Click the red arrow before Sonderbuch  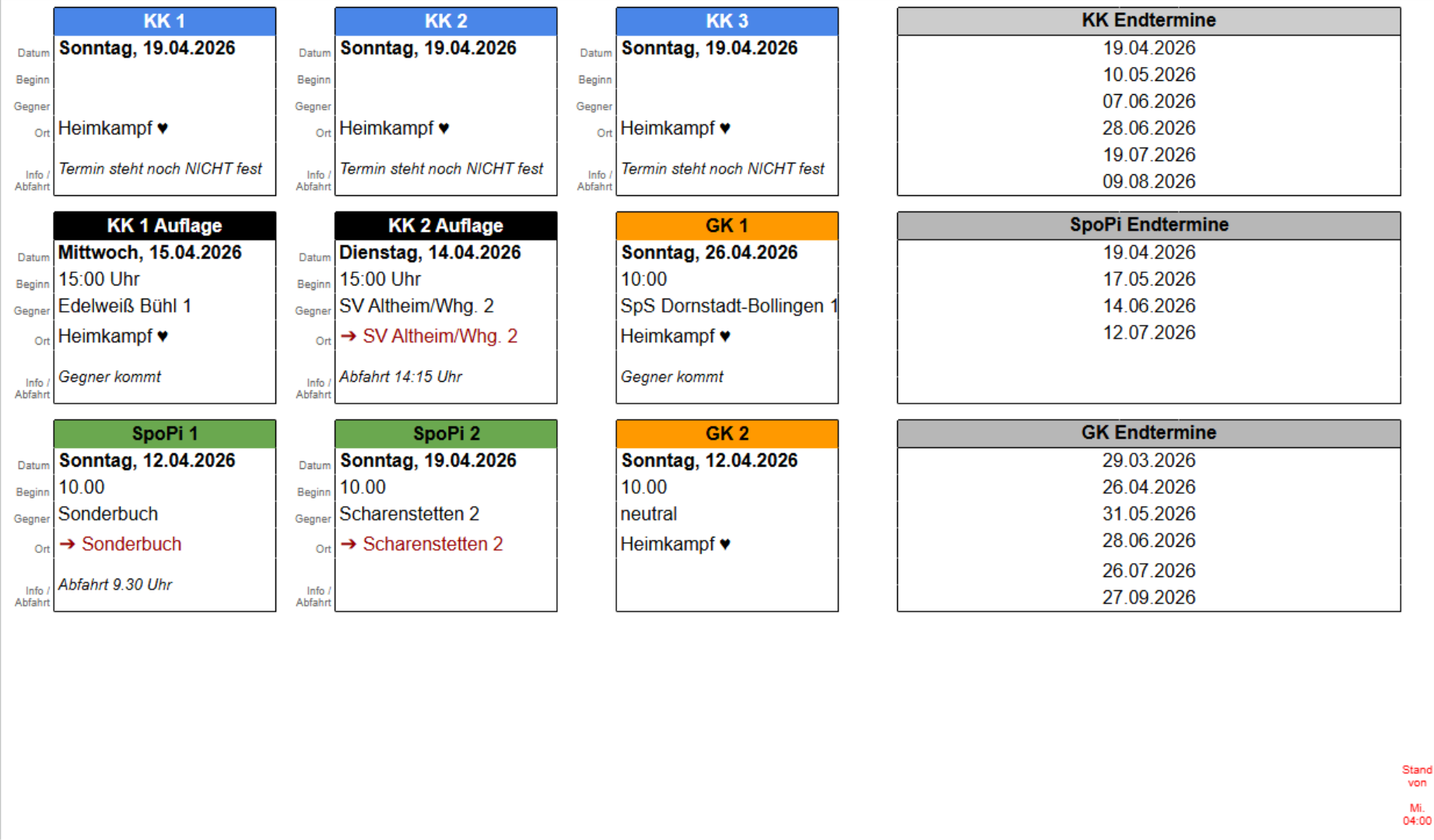click(68, 544)
